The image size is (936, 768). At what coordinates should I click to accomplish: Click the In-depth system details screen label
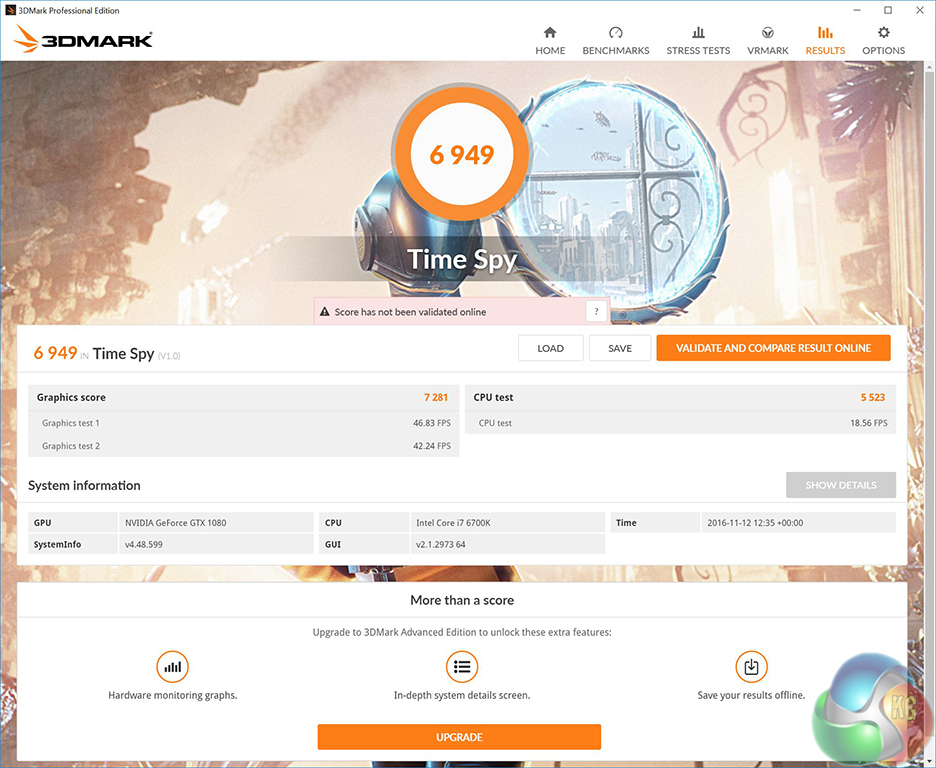pyautogui.click(x=462, y=695)
